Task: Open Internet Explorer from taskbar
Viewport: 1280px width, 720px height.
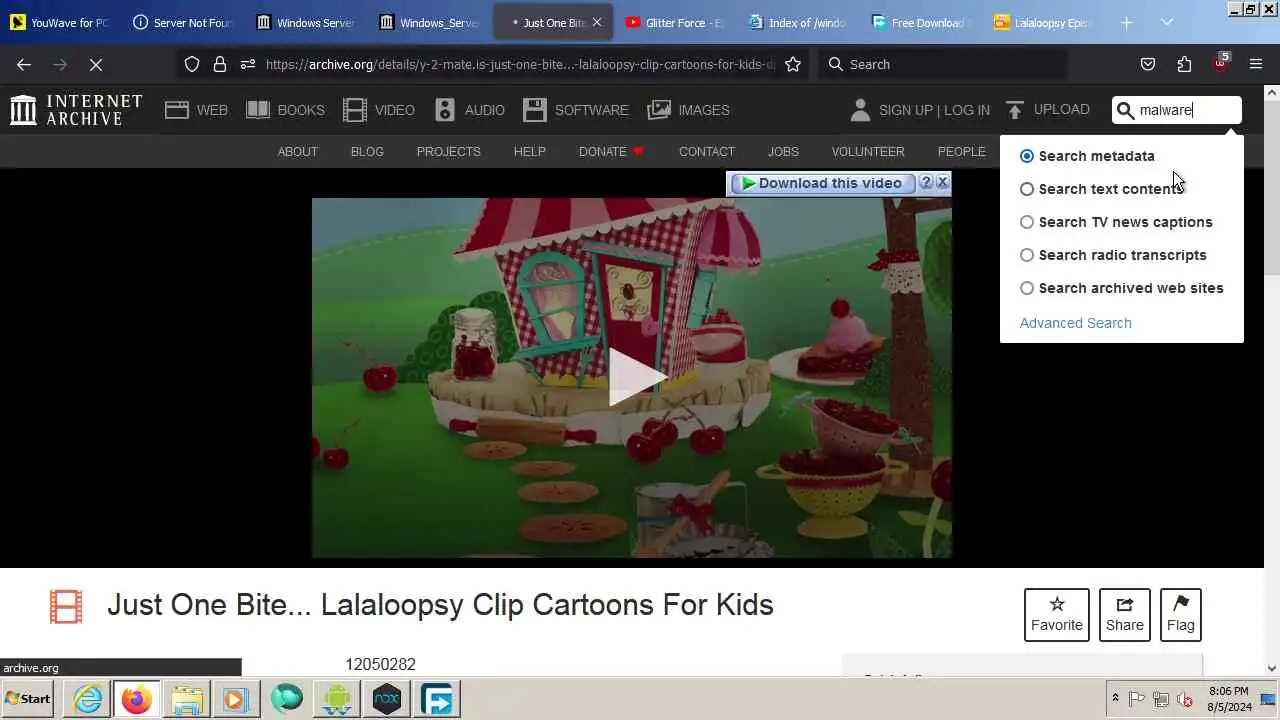Action: 88,699
